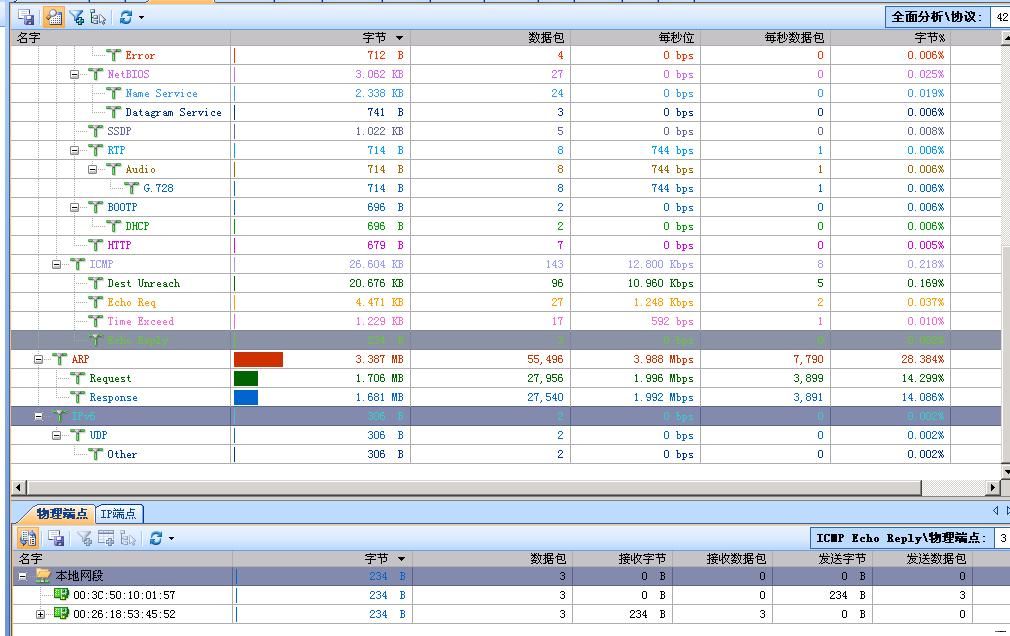Image resolution: width=1010 pixels, height=636 pixels.
Task: Click the save icon in the endpoint panel toolbar
Action: point(56,538)
